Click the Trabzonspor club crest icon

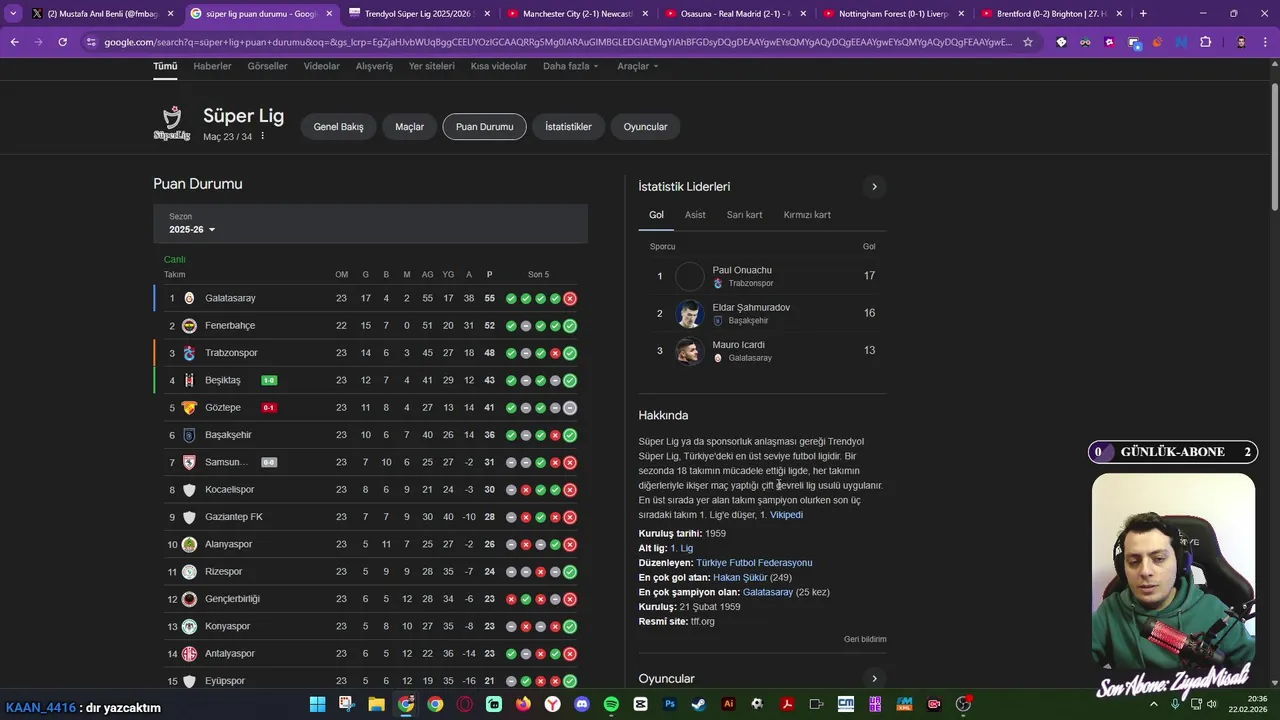coord(189,353)
